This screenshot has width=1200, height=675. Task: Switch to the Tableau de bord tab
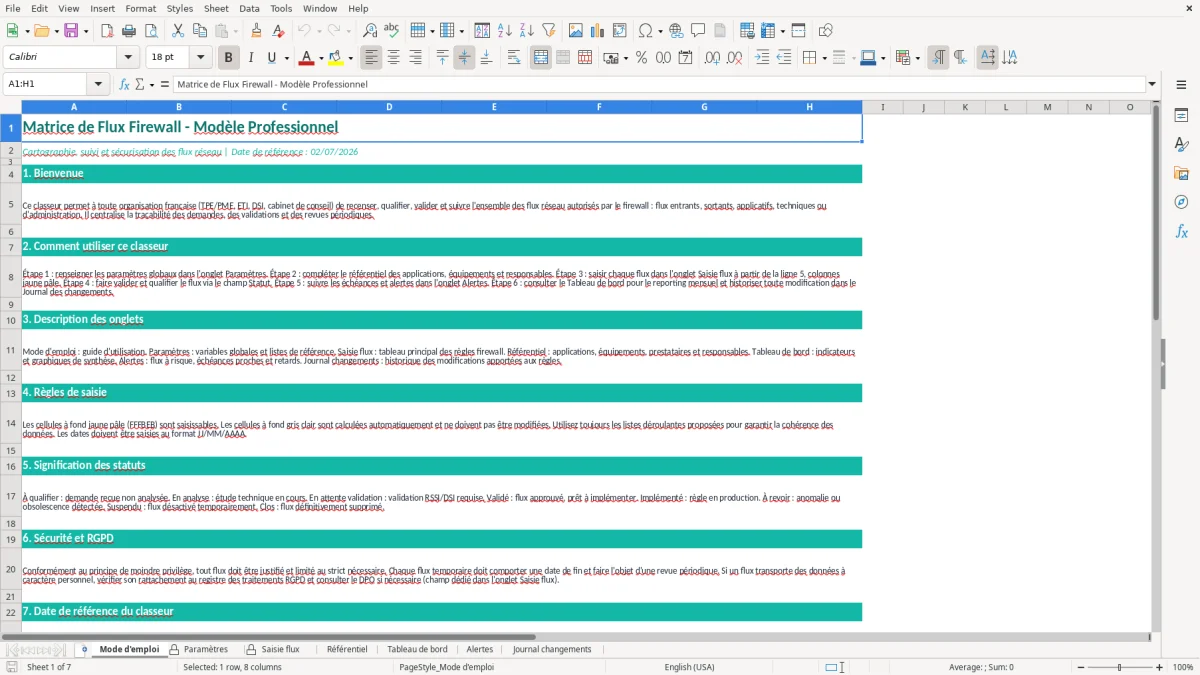[417, 649]
